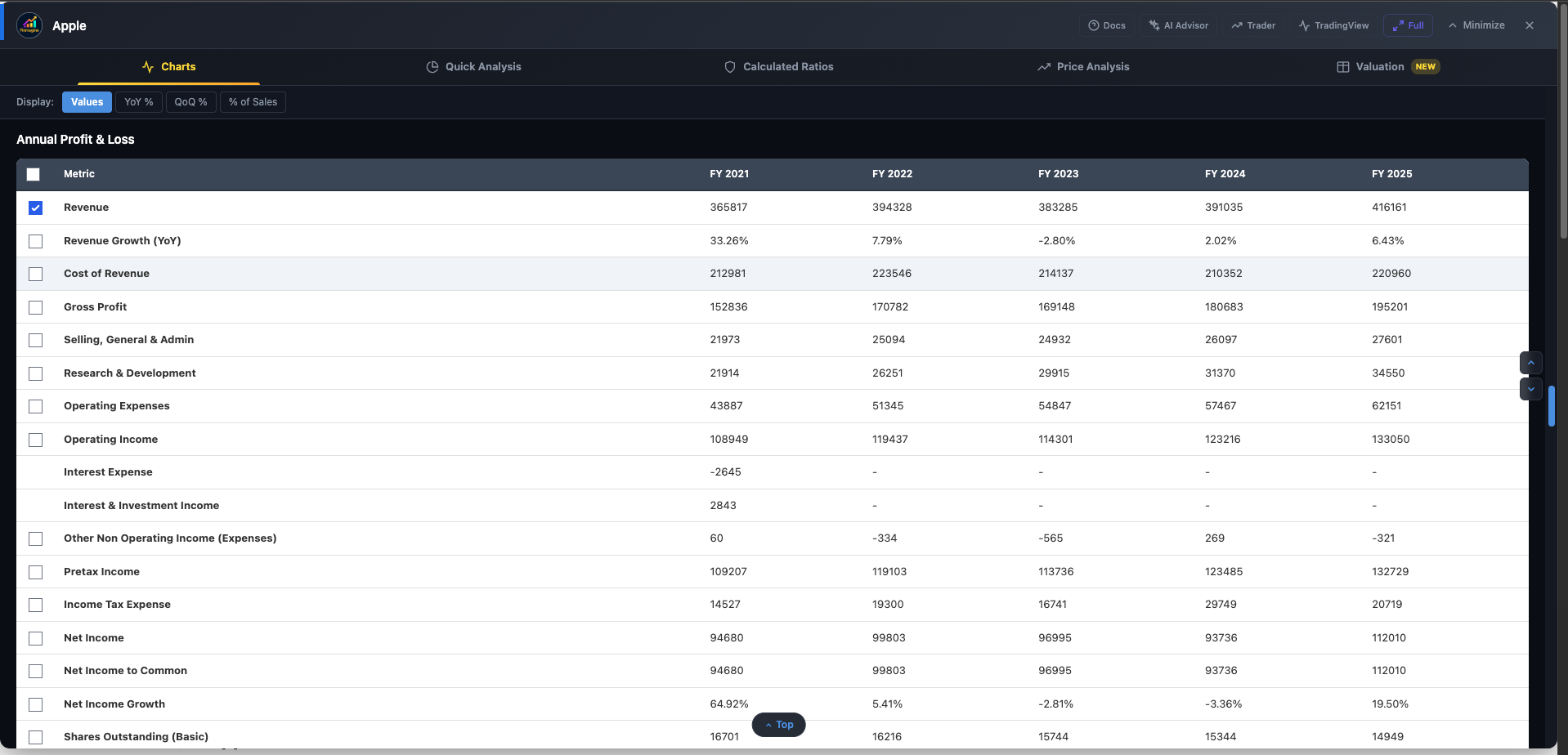Viewport: 1568px width, 755px height.
Task: Jump back with the Top button
Action: coord(778,725)
